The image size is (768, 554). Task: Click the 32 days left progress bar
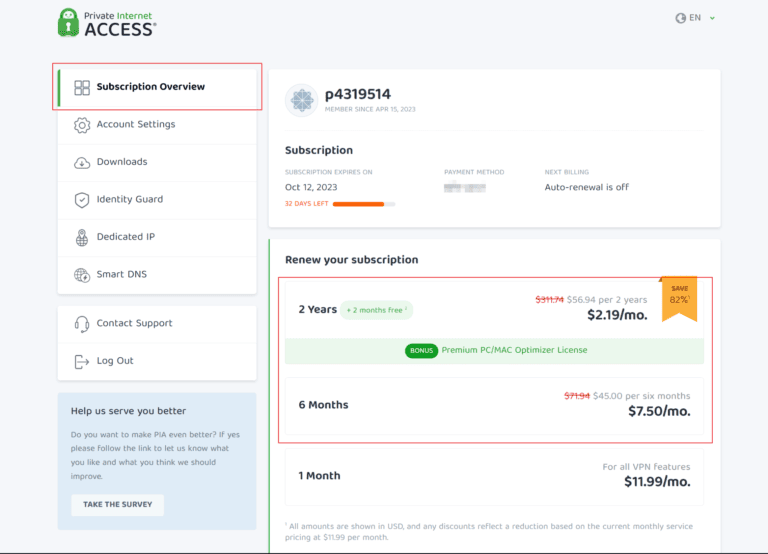pyautogui.click(x=363, y=204)
